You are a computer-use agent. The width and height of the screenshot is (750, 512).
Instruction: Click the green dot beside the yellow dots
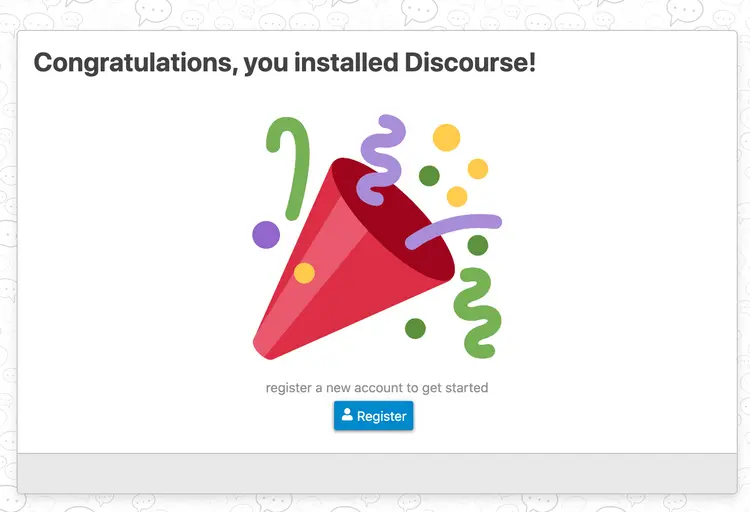click(429, 176)
